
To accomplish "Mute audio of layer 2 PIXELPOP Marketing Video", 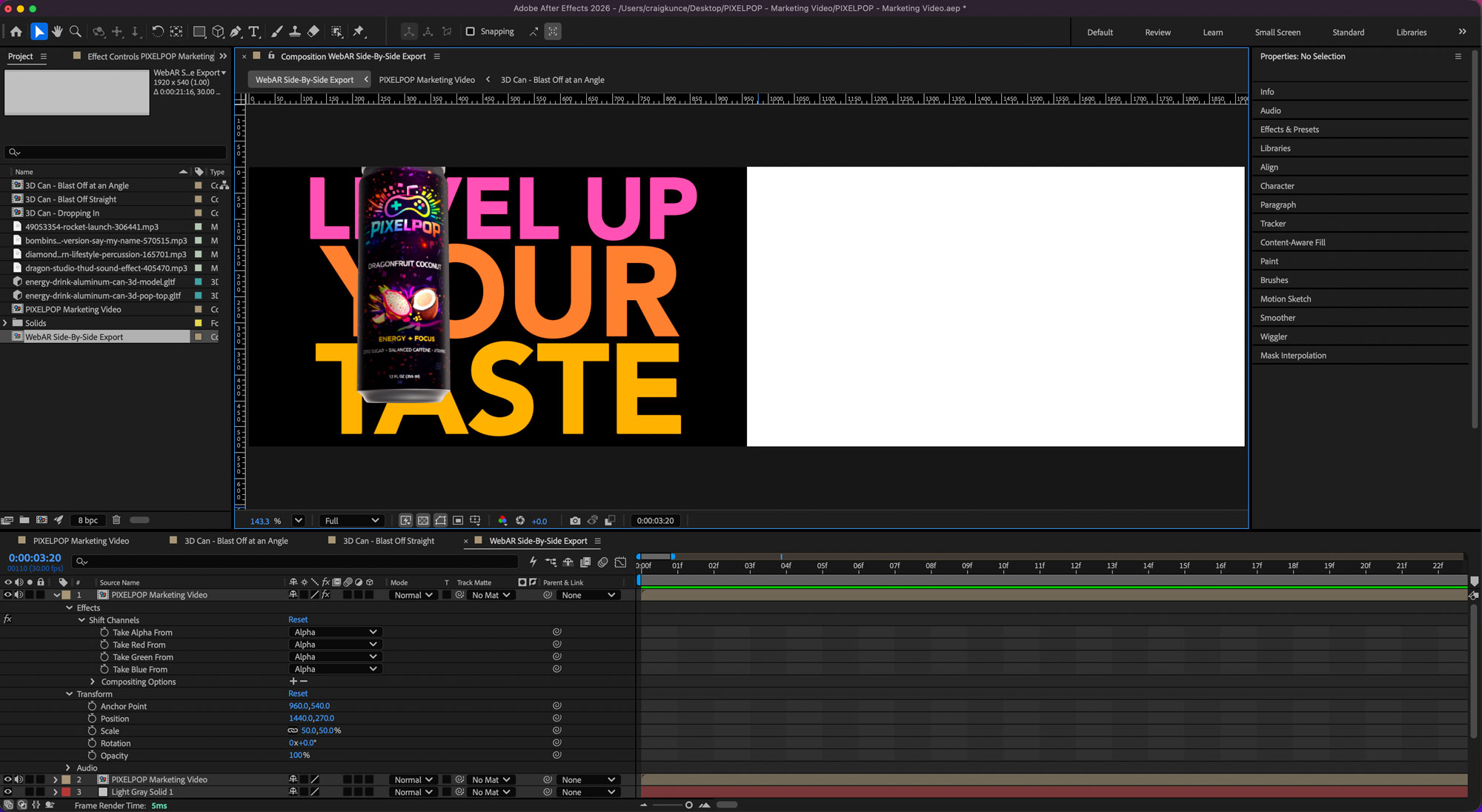I will [x=19, y=779].
